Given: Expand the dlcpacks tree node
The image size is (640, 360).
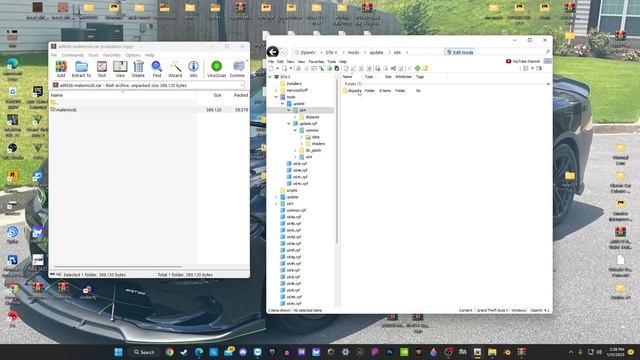Looking at the screenshot, I should [x=296, y=117].
